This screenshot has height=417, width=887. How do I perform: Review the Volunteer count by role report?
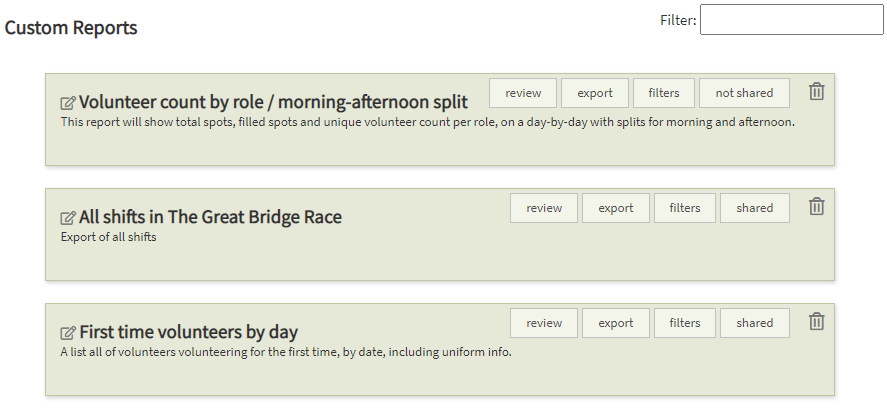click(x=523, y=93)
